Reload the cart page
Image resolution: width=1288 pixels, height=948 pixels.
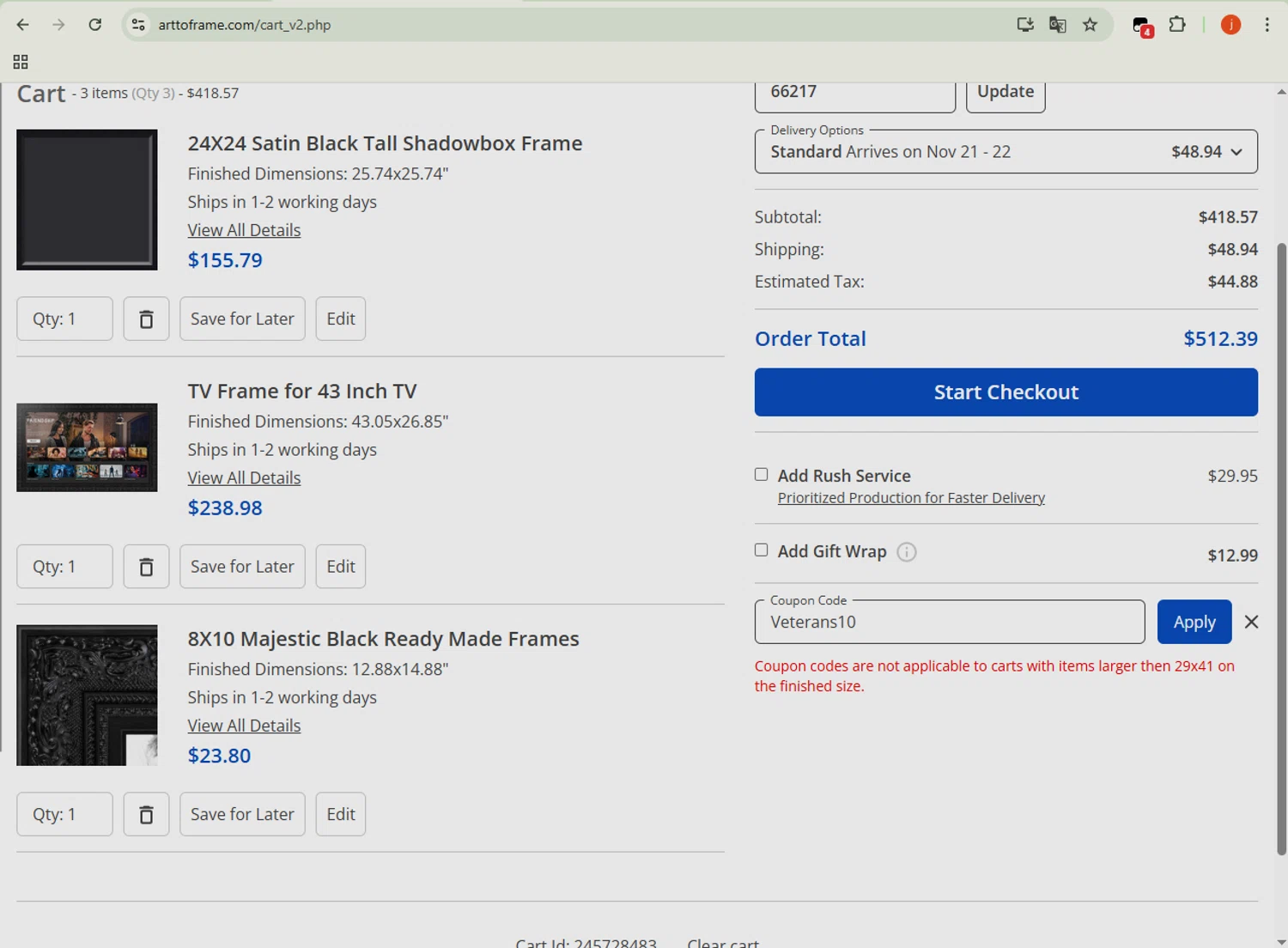[x=95, y=25]
